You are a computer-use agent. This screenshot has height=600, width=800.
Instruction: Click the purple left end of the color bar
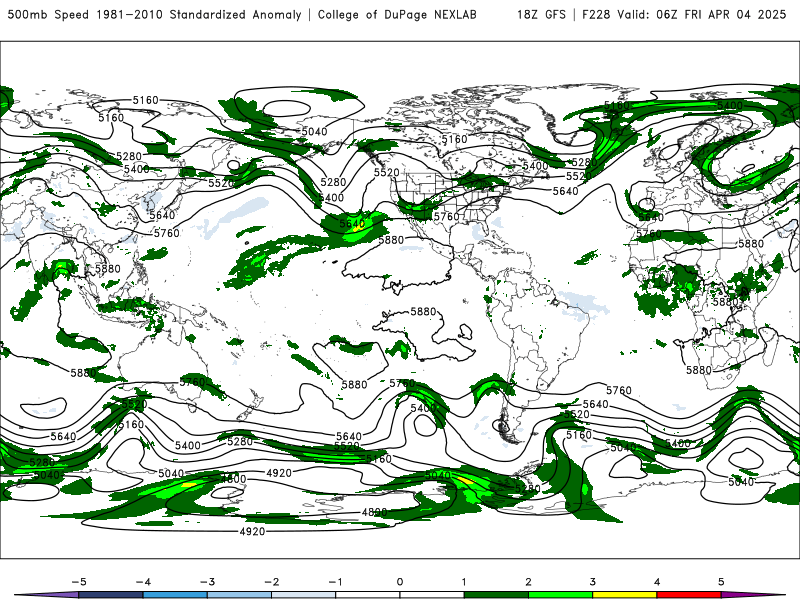click(48, 595)
